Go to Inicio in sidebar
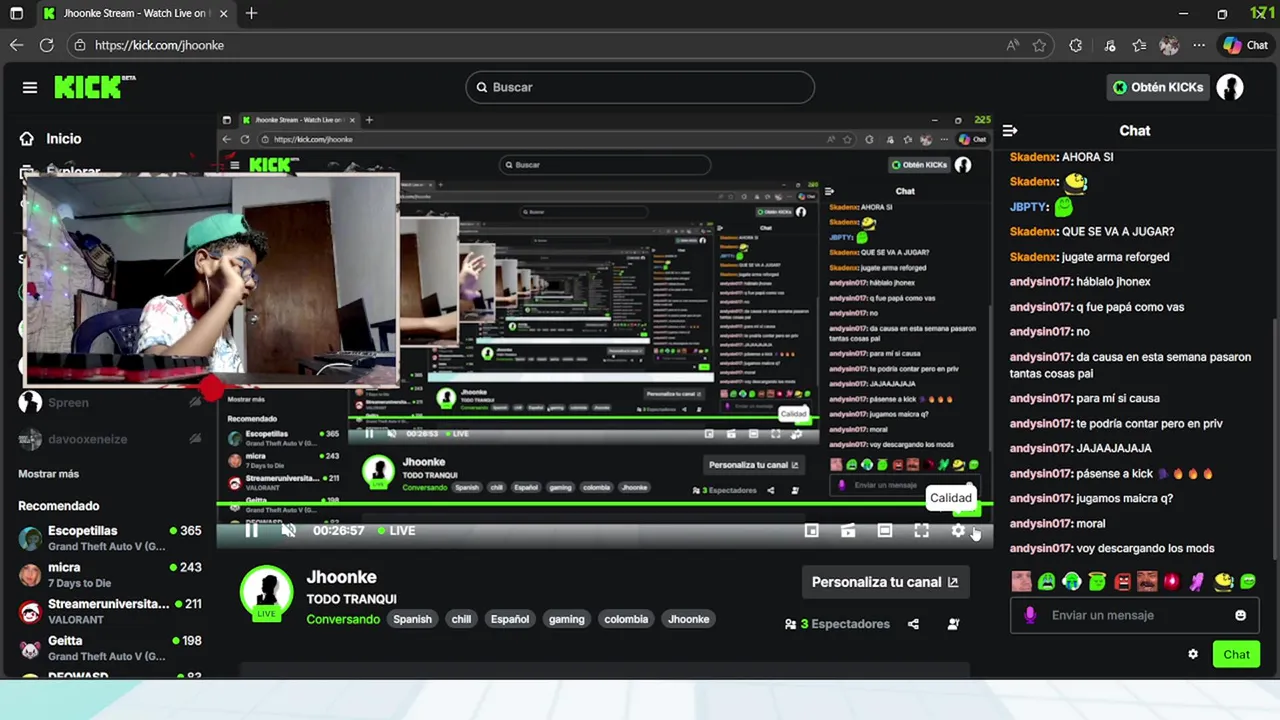 [x=50, y=139]
